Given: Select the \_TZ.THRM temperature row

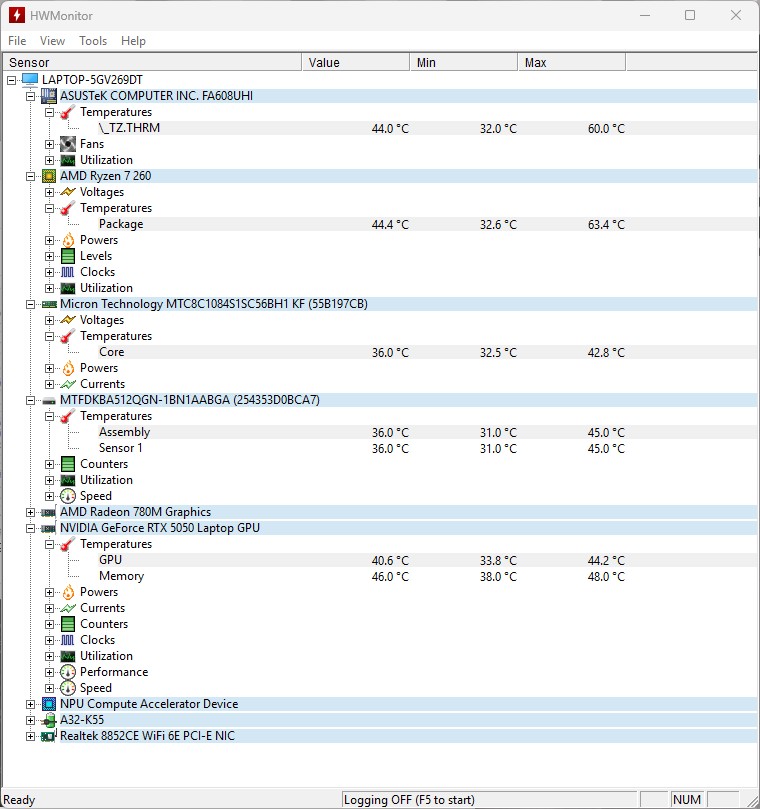Looking at the screenshot, I should pyautogui.click(x=427, y=128).
